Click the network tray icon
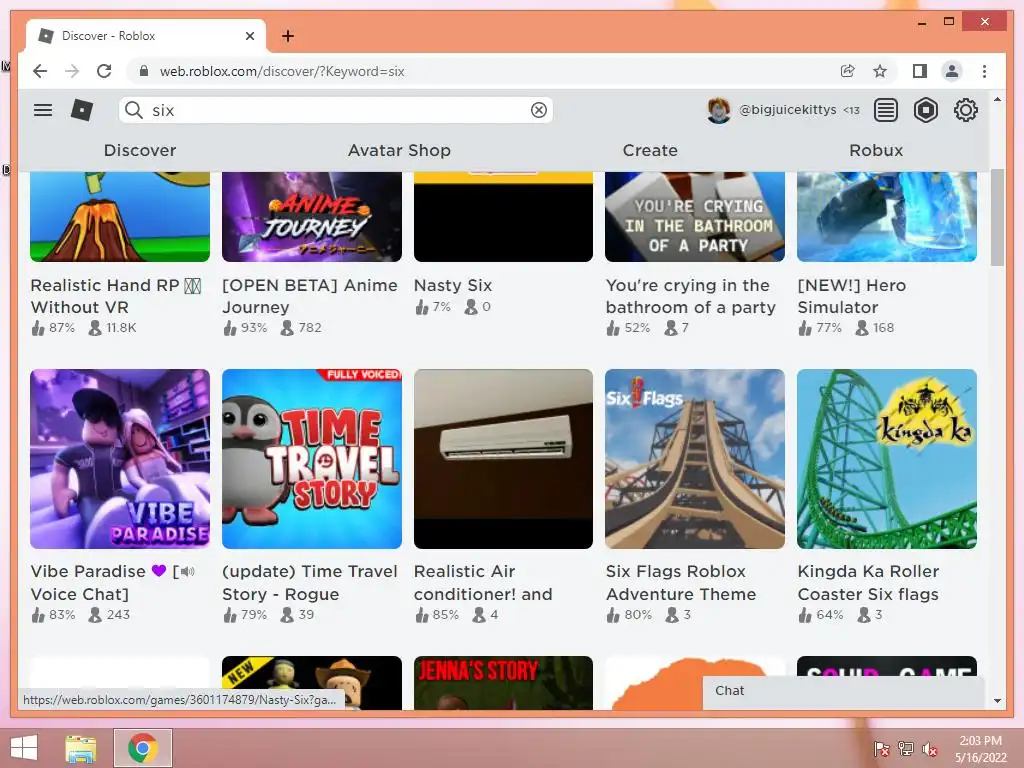Screen dimensions: 1024x768 click(x=905, y=749)
